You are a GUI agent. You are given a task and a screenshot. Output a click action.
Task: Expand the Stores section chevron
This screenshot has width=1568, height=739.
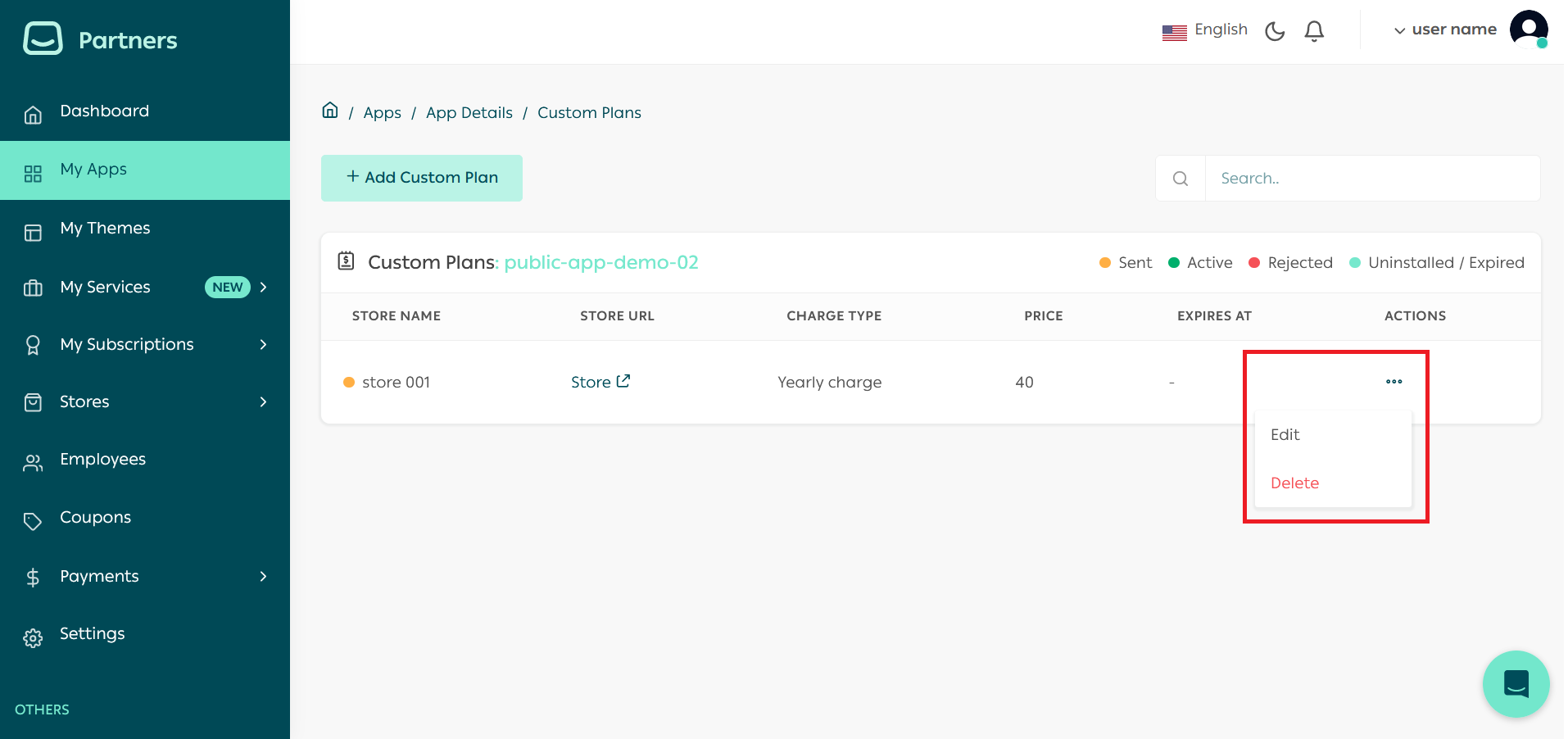pyautogui.click(x=262, y=401)
